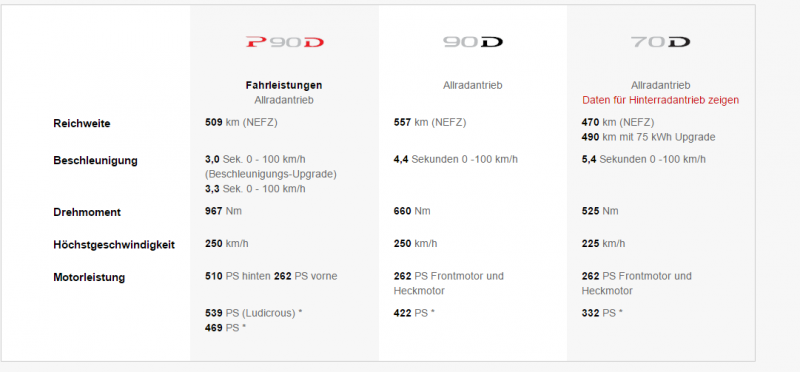
Task: Click the 332 PS power value
Action: [x=602, y=313]
